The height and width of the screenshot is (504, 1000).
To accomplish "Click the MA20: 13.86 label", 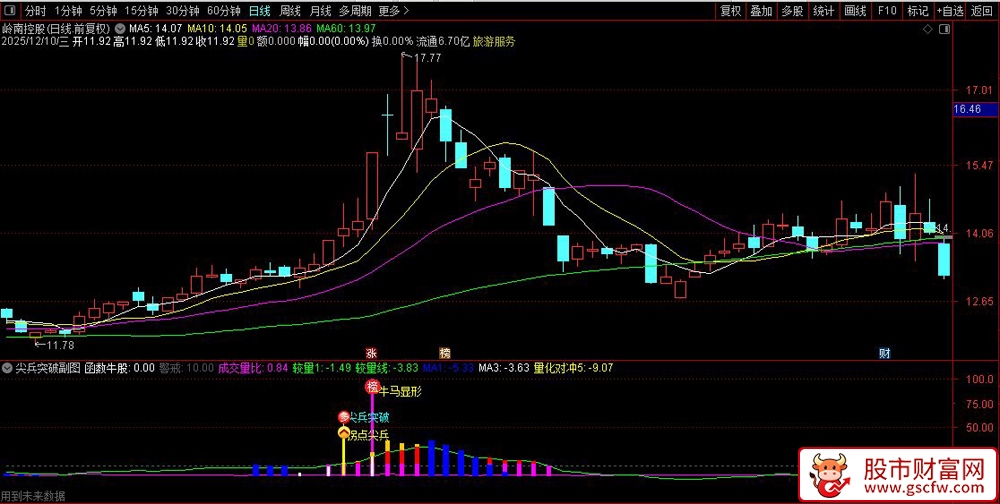I will tap(282, 29).
